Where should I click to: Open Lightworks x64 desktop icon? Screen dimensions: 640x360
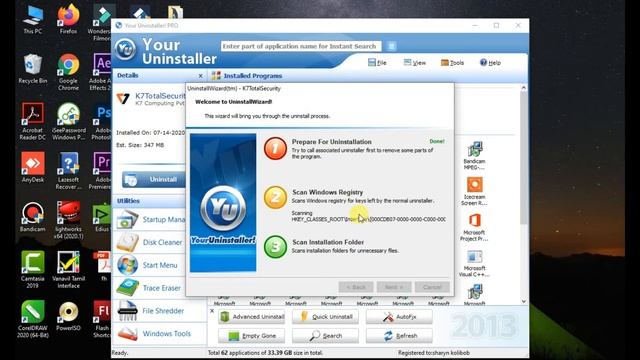coord(69,220)
